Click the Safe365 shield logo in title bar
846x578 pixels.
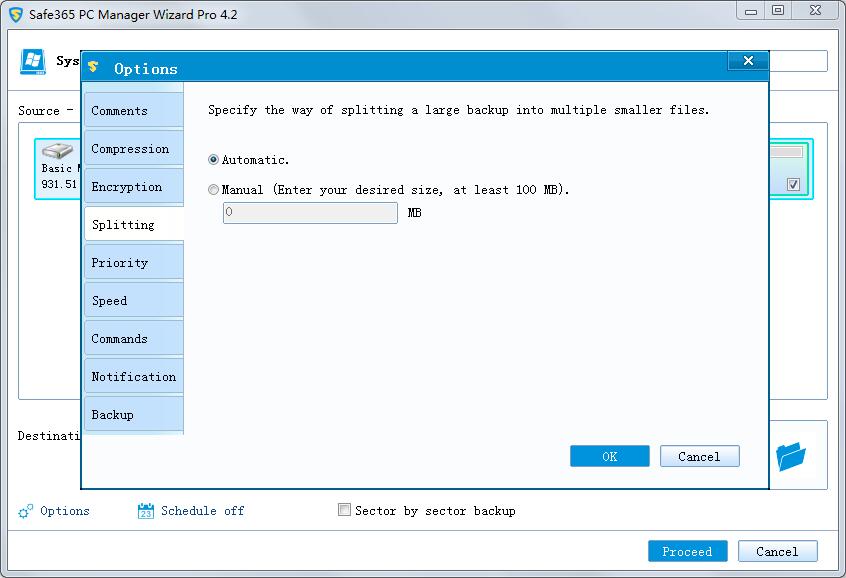click(16, 14)
